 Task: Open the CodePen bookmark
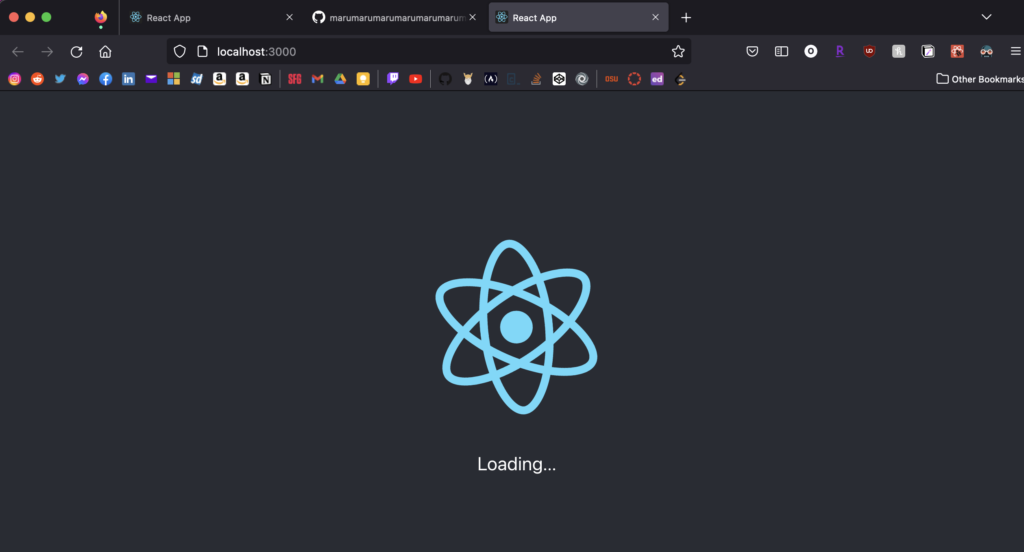pyautogui.click(x=559, y=79)
